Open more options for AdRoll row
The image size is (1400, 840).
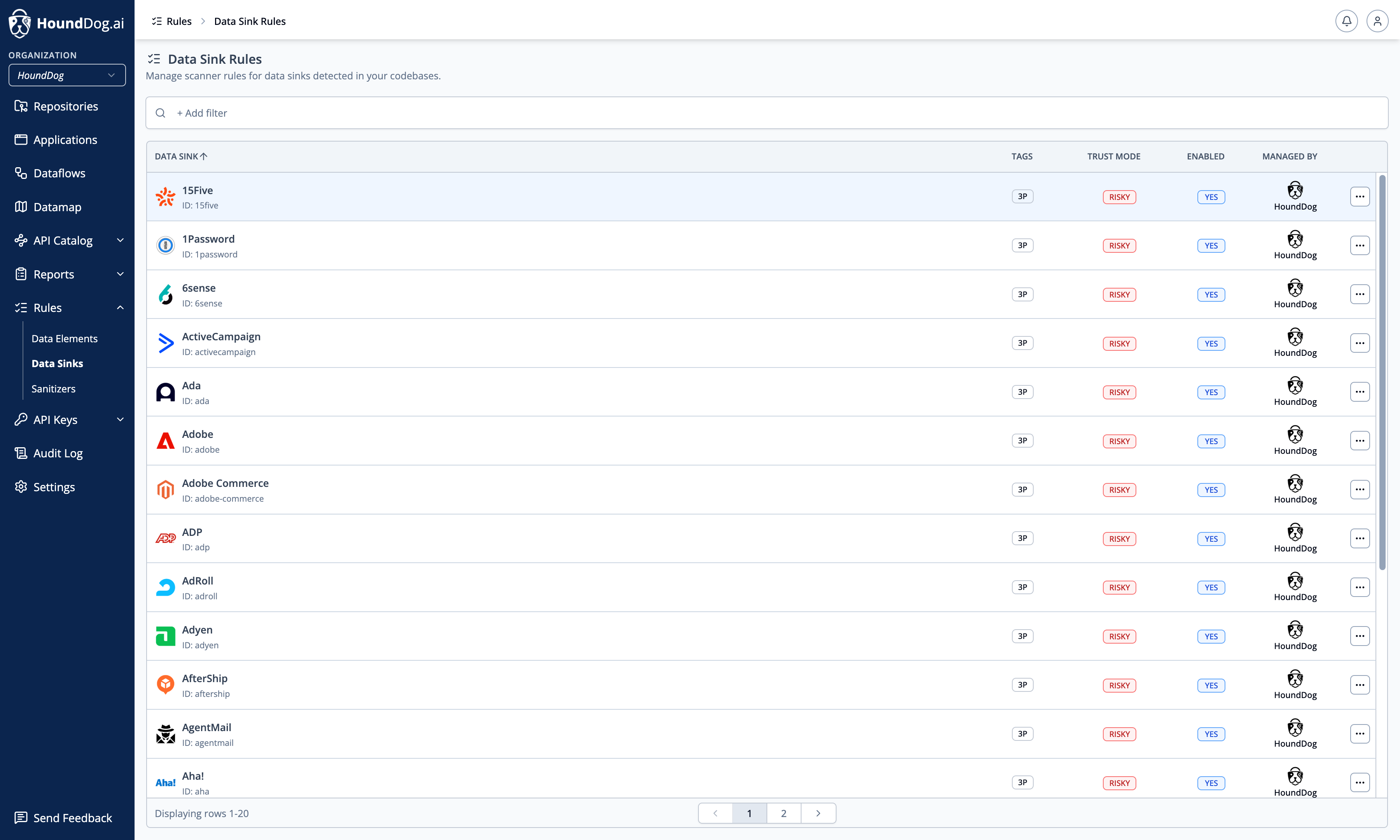pyautogui.click(x=1359, y=588)
